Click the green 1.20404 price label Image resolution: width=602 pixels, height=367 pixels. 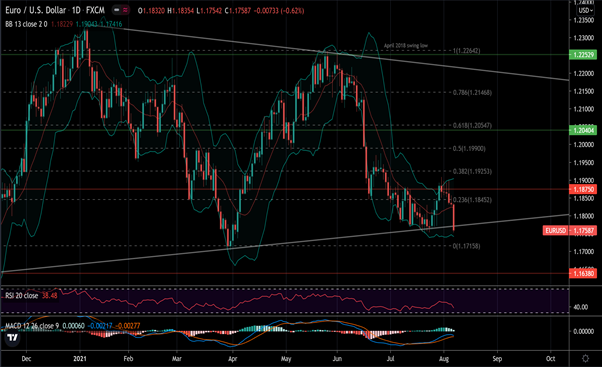click(583, 130)
